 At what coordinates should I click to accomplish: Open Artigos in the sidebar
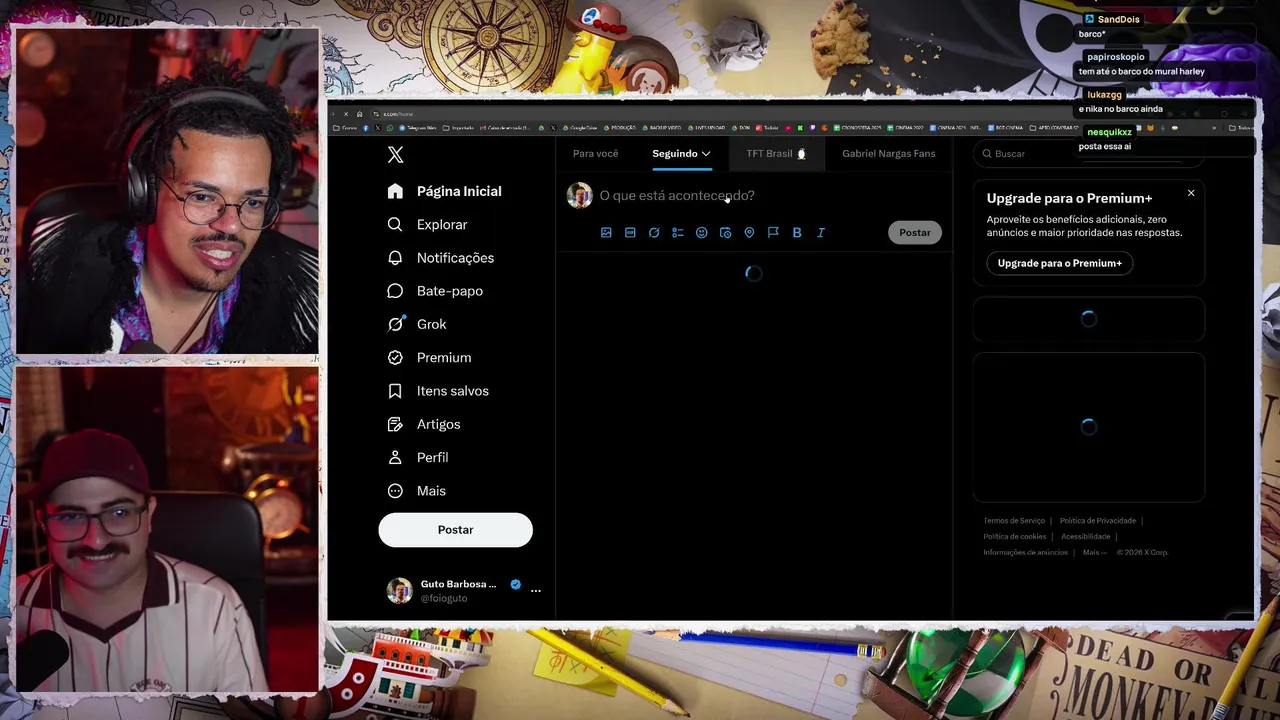[424, 424]
